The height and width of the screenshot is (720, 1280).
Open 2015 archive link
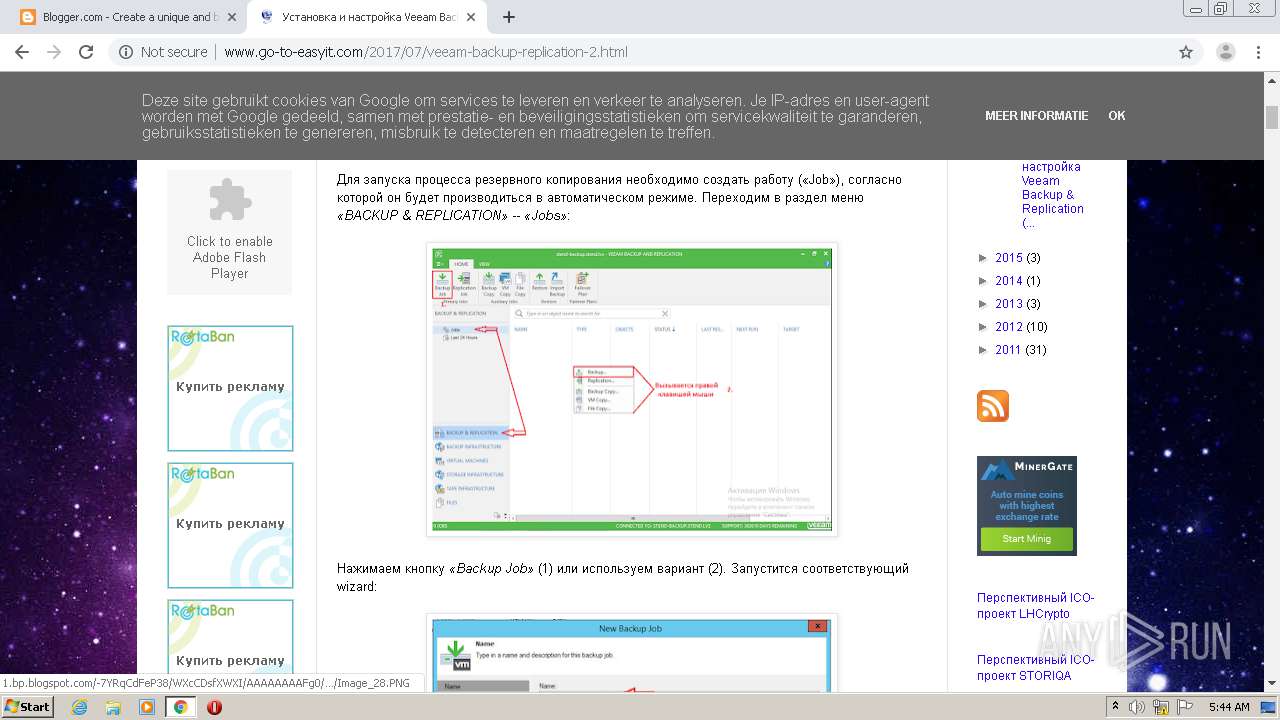coord(1009,258)
